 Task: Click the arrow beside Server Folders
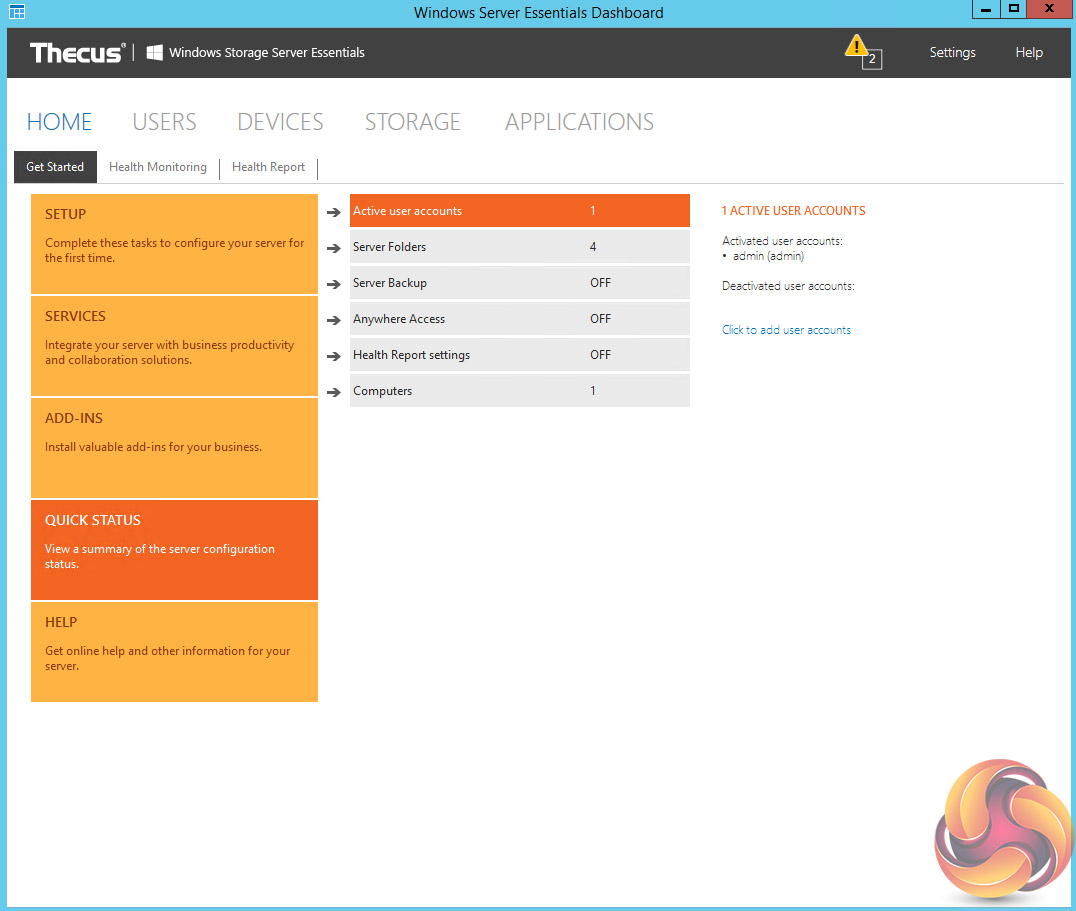(x=334, y=248)
